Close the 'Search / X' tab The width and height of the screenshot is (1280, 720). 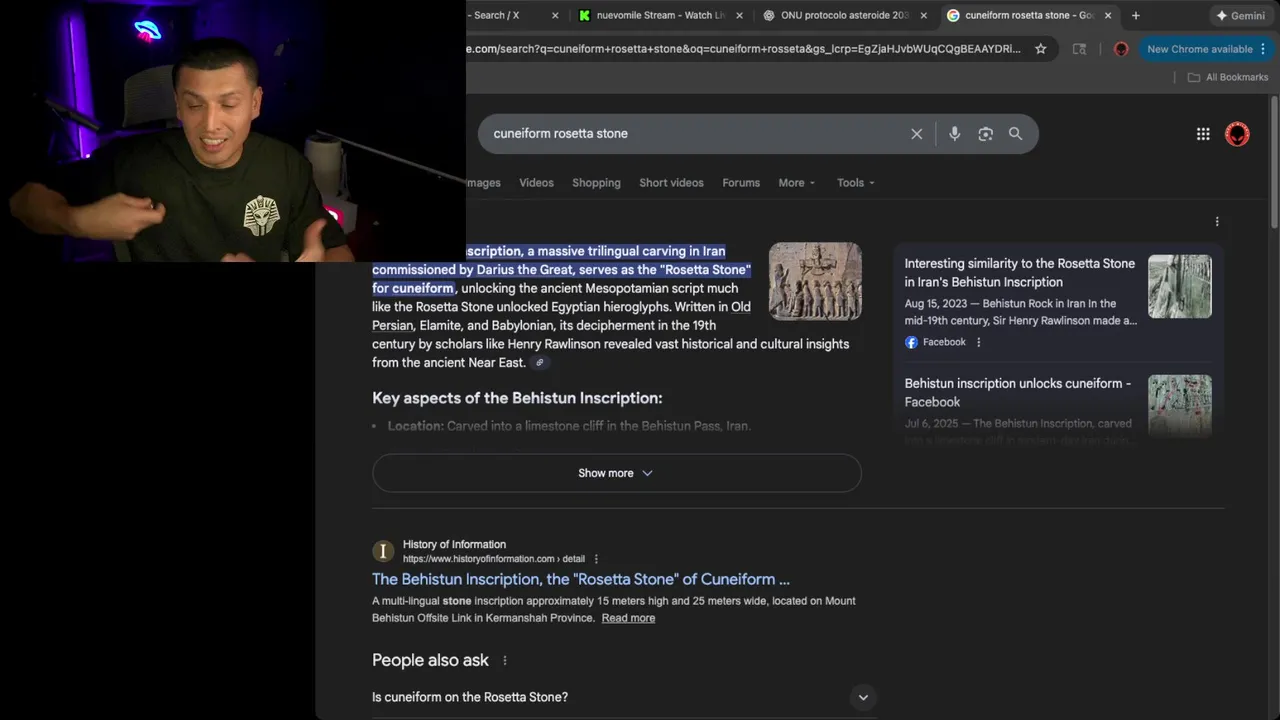click(x=555, y=15)
